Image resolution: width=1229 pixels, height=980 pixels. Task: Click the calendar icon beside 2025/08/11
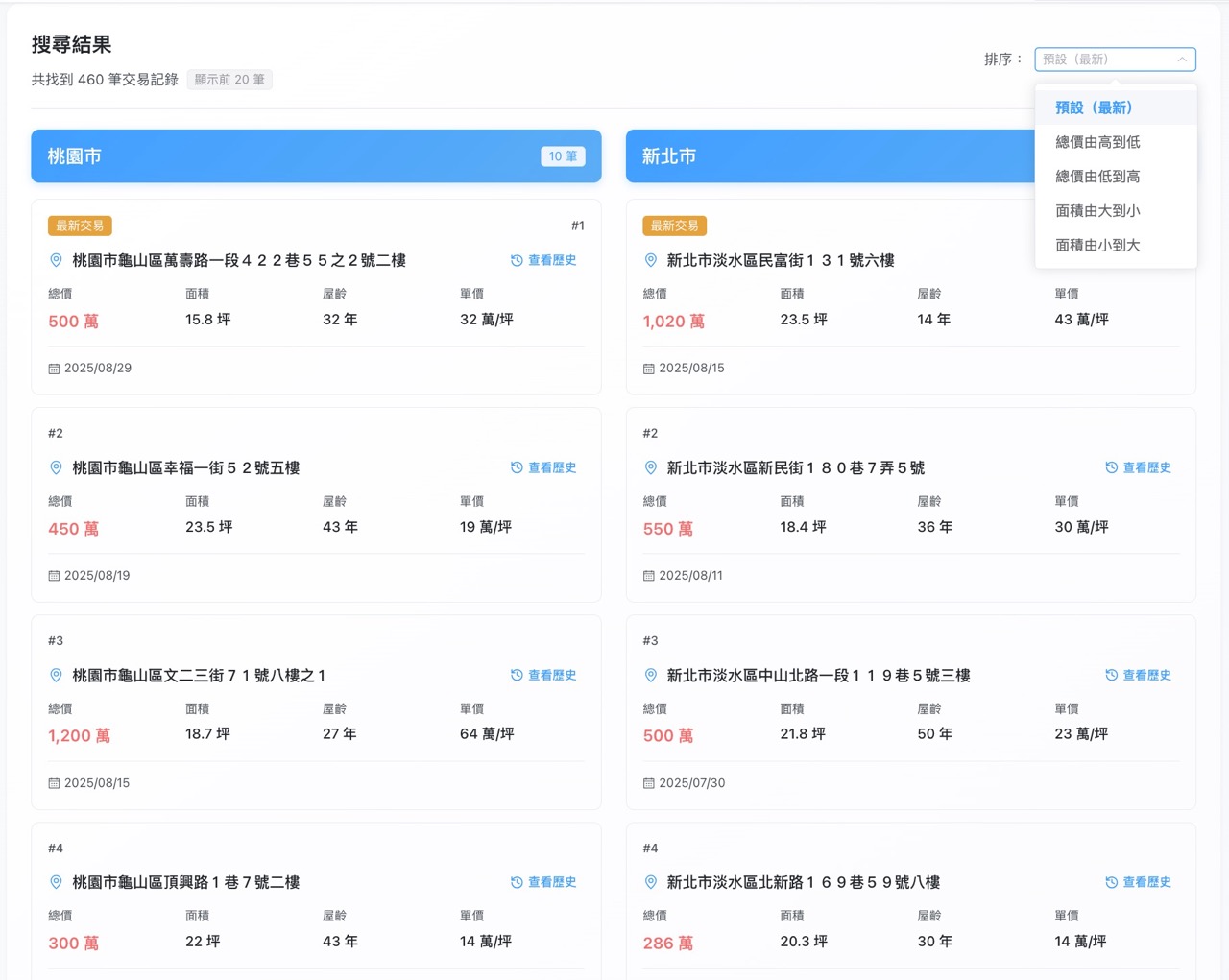(650, 575)
